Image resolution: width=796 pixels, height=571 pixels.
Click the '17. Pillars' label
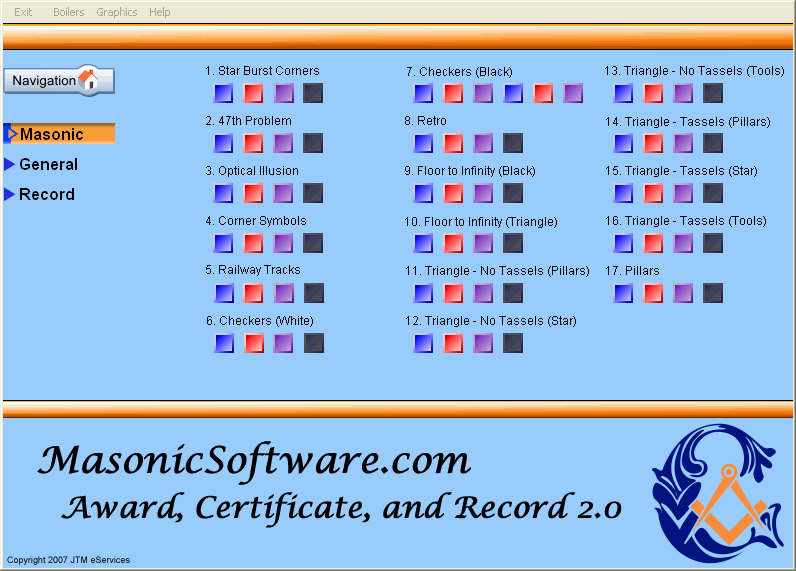pos(632,271)
